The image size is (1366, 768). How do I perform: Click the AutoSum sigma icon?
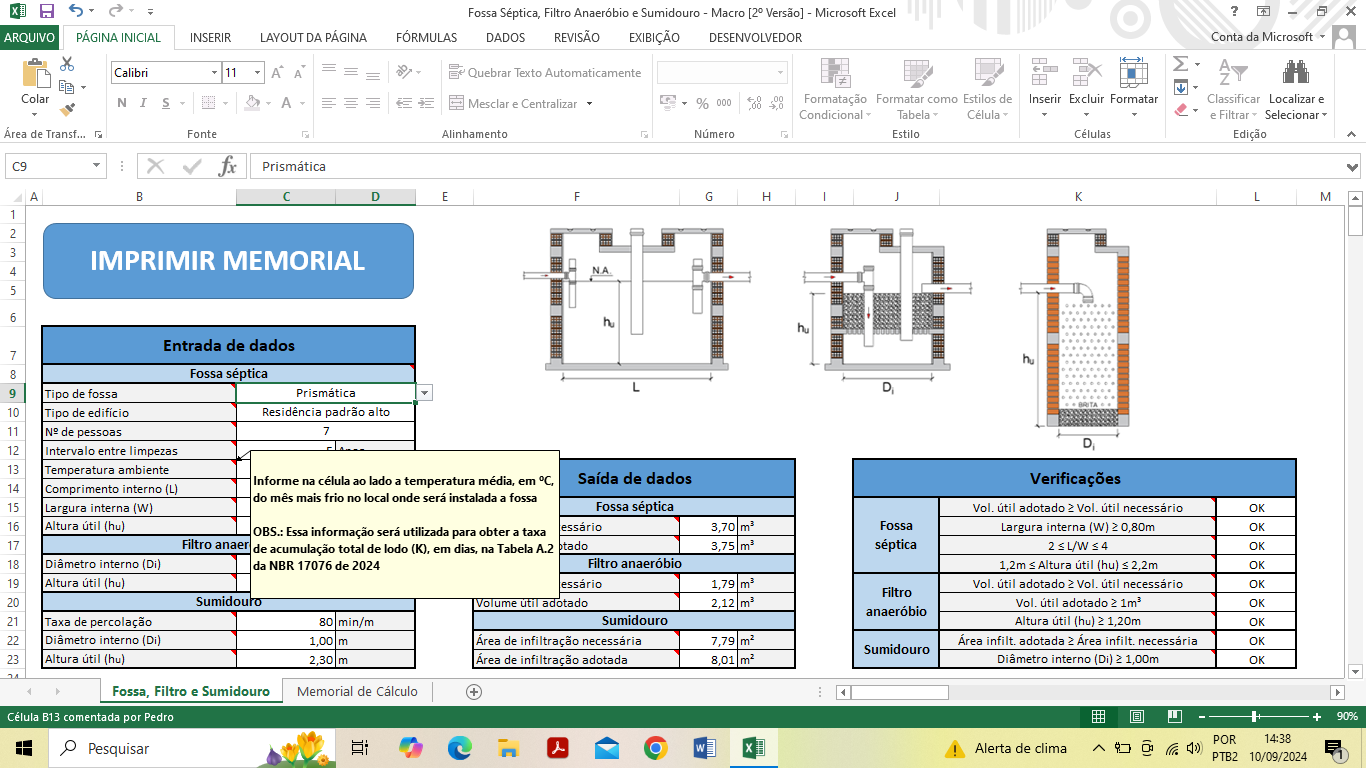coord(1180,64)
